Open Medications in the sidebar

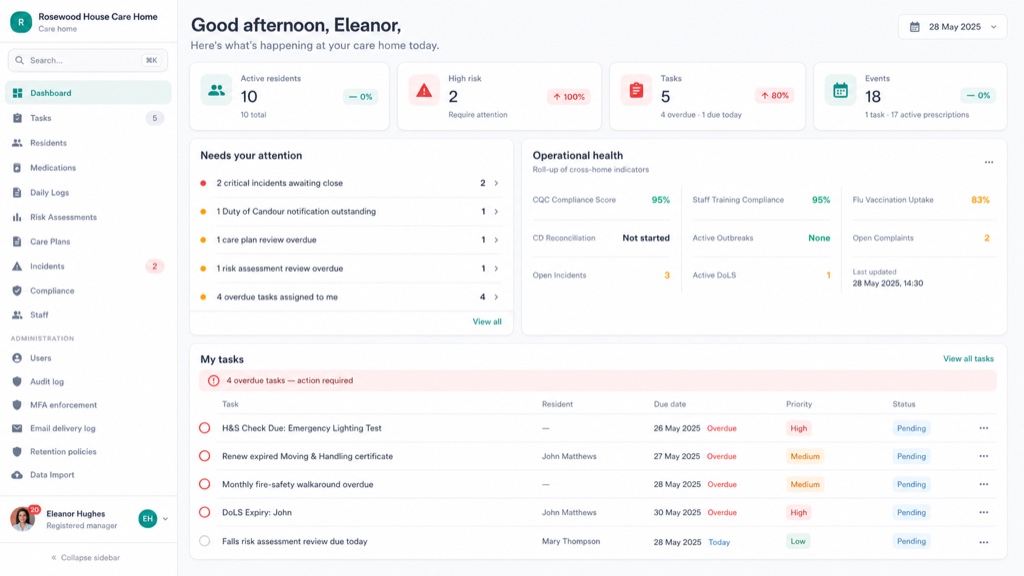88,168
